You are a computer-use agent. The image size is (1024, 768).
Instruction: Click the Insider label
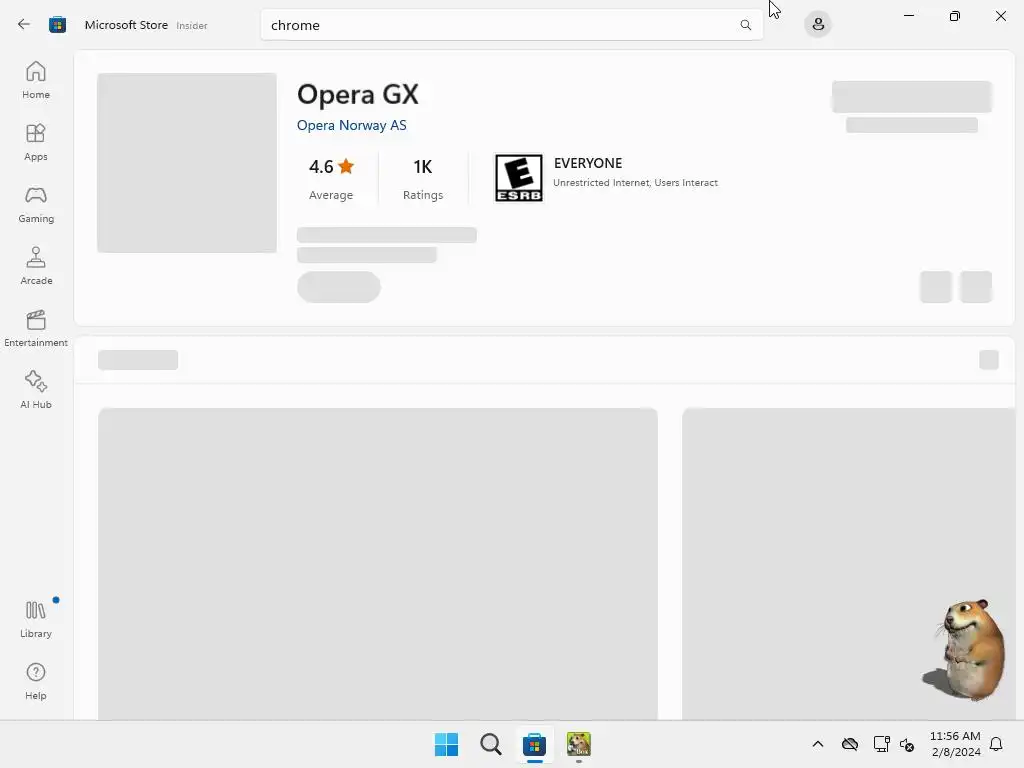(x=192, y=25)
